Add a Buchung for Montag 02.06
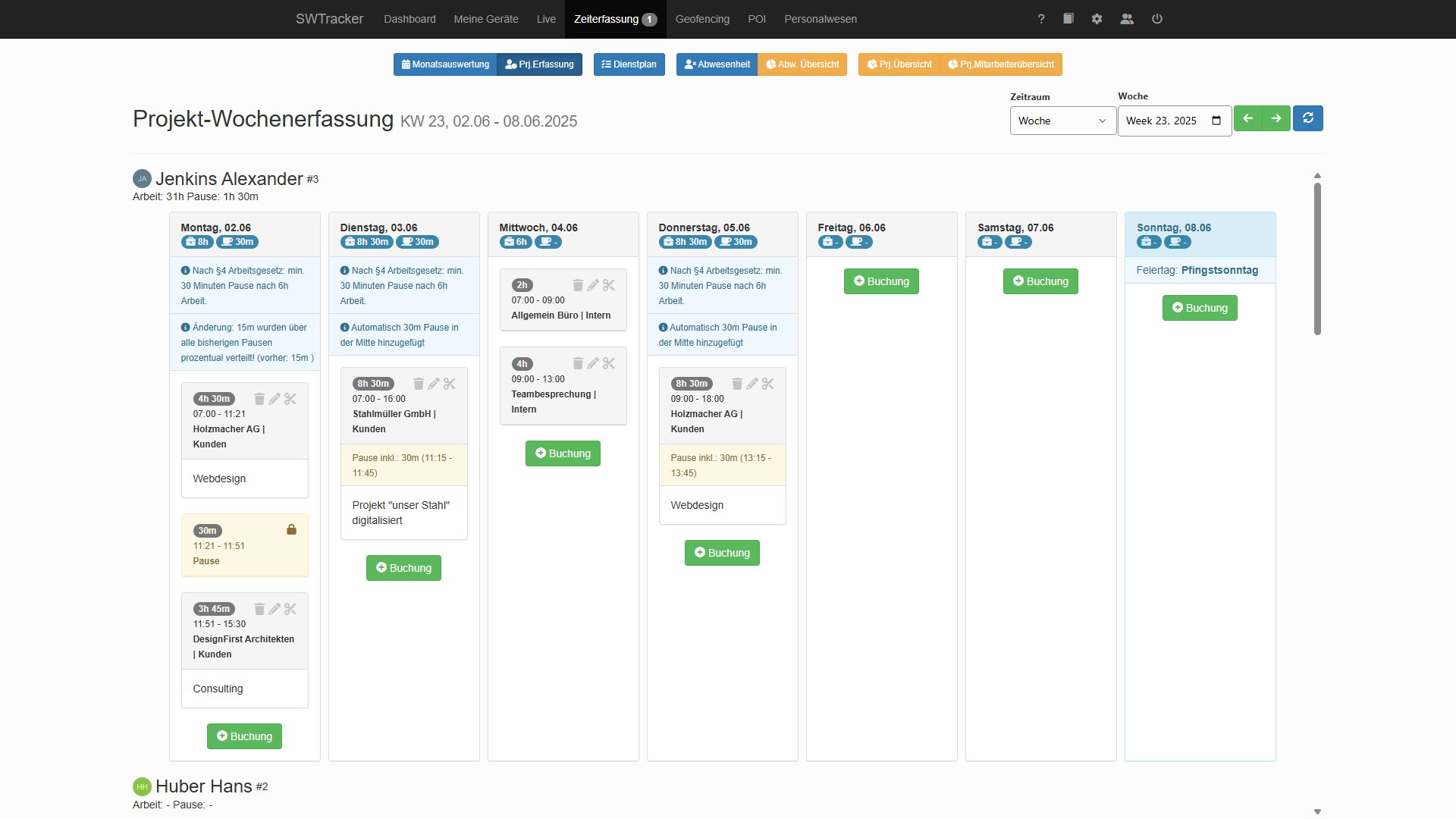 (244, 736)
